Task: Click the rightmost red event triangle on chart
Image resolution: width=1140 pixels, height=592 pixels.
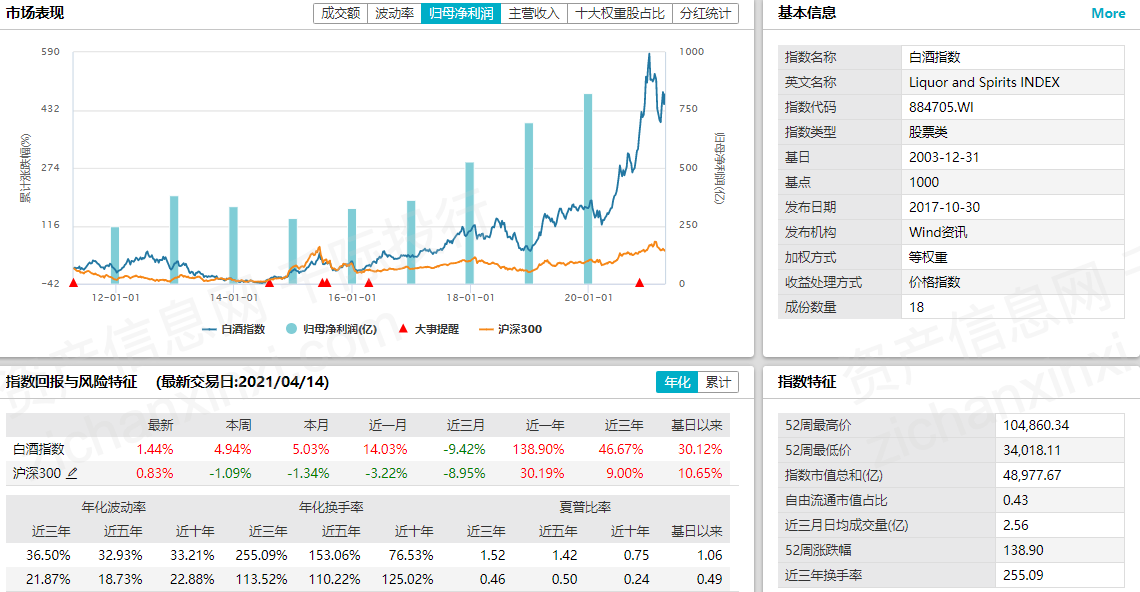Action: 640,284
